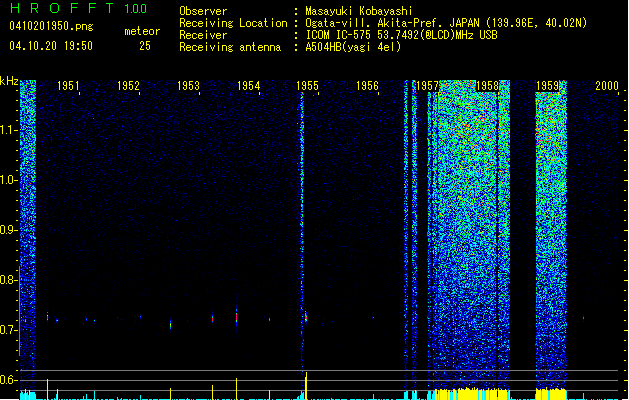Click observer name Masayuki Kobayashi
This screenshot has width=629, height=400.
359,11
